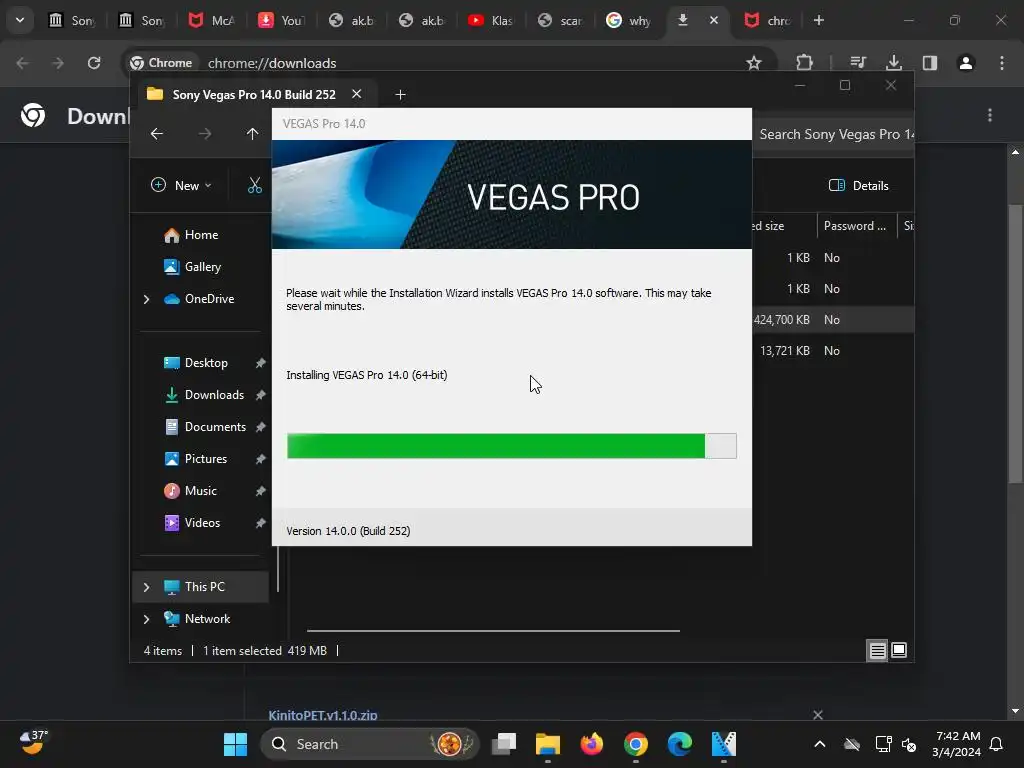Unpin Desktop via its pin icon
Image resolution: width=1024 pixels, height=768 pixels.
coord(261,363)
